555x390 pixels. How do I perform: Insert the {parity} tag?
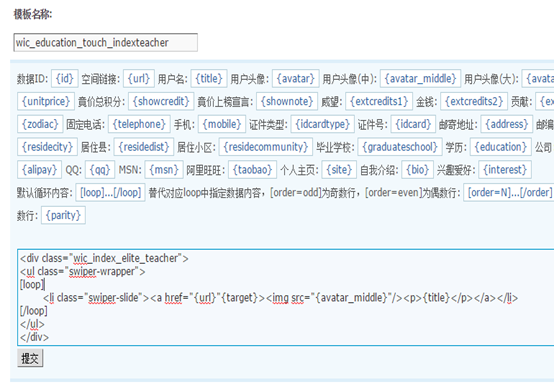pyautogui.click(x=63, y=215)
